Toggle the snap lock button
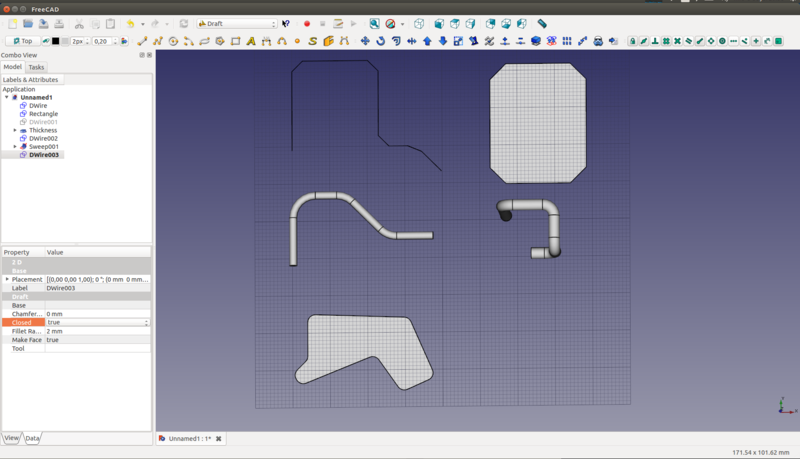Image resolution: width=800 pixels, height=459 pixels. coord(633,41)
